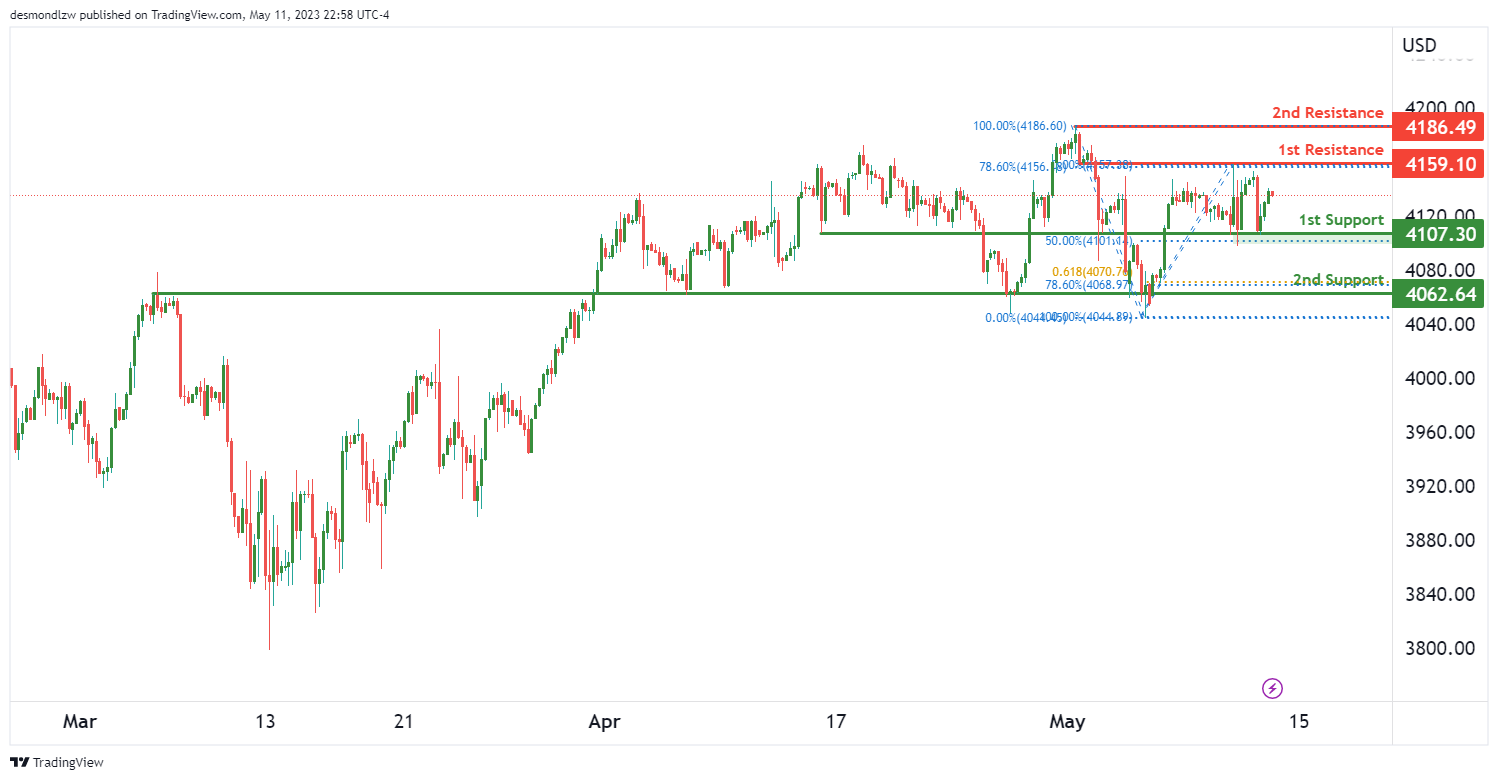Click the red 4159.10 price tag
1498x780 pixels.
pos(1440,164)
